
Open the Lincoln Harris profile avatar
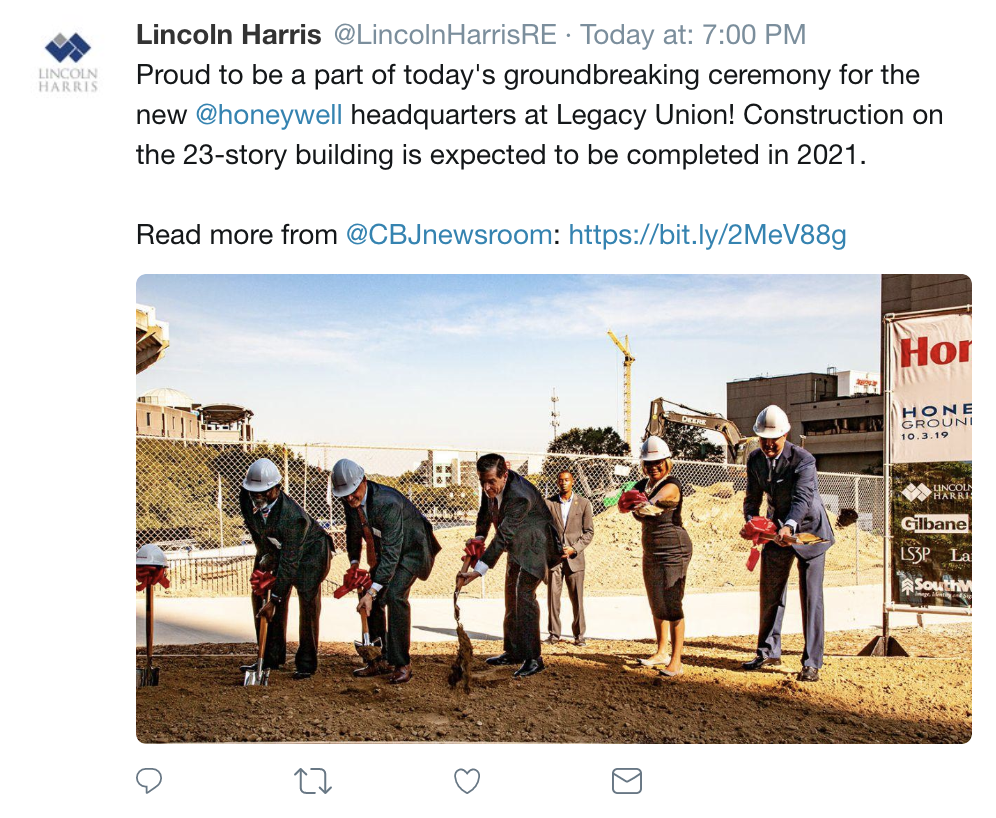[68, 62]
